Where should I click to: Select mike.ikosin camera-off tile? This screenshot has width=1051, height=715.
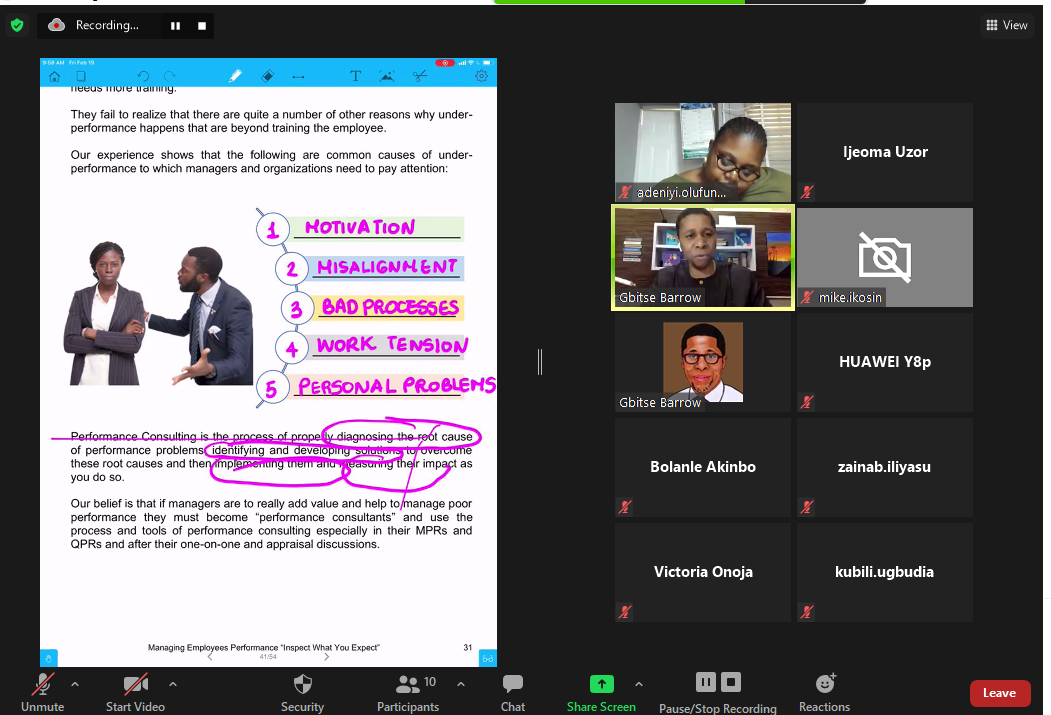point(885,257)
